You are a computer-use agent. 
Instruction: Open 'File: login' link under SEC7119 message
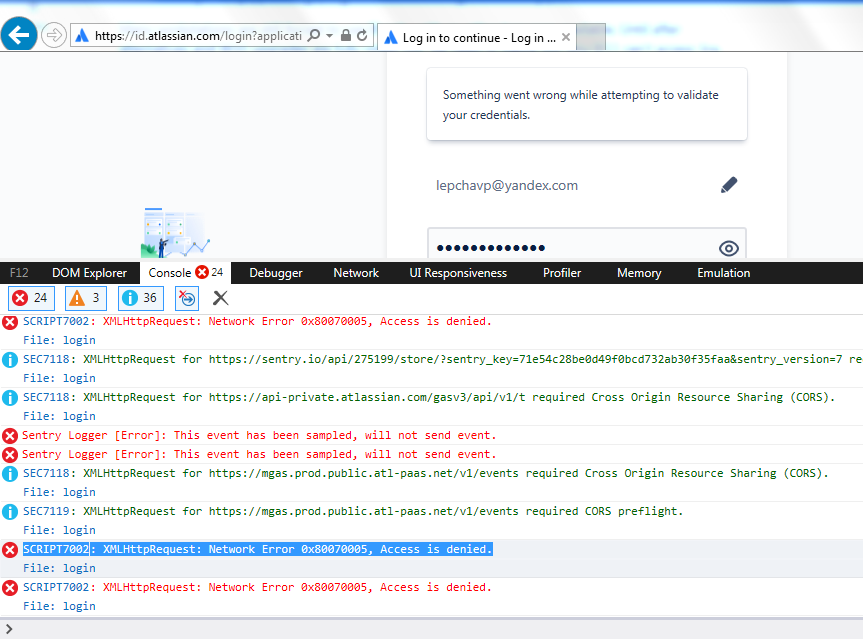pos(59,530)
